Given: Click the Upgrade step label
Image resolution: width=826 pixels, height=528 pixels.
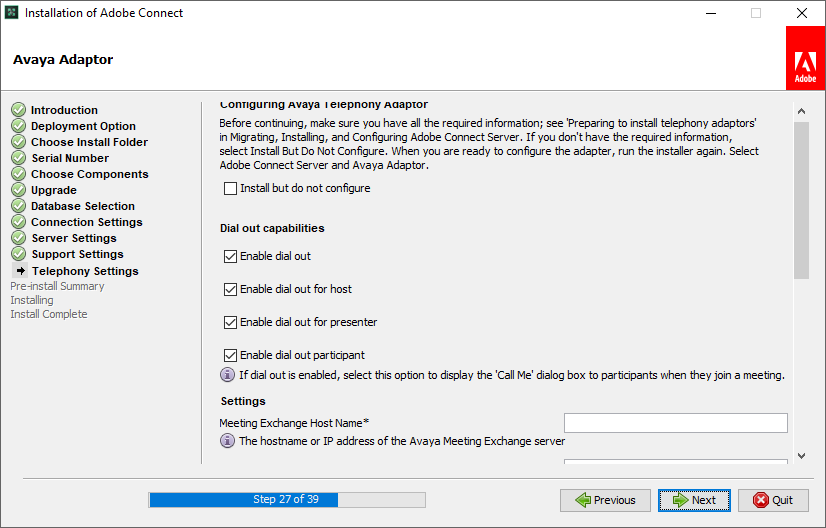Looking at the screenshot, I should pos(54,190).
